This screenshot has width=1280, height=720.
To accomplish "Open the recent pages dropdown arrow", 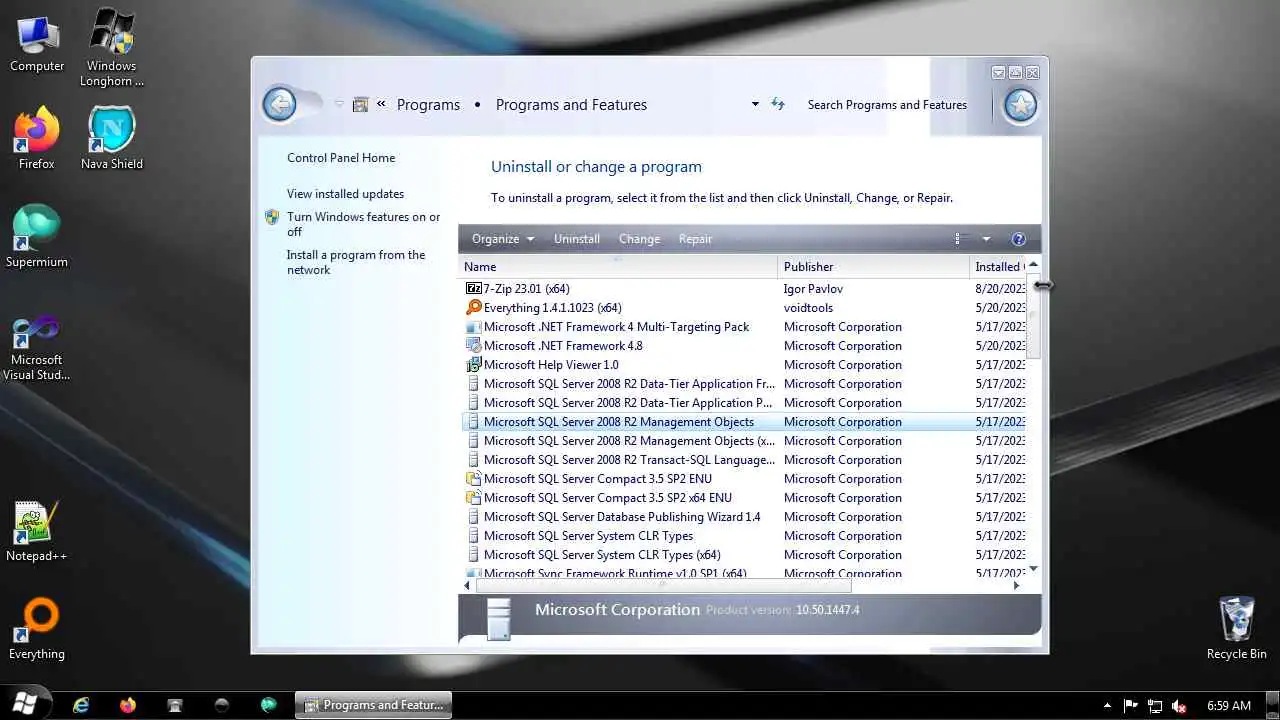I will coord(339,104).
